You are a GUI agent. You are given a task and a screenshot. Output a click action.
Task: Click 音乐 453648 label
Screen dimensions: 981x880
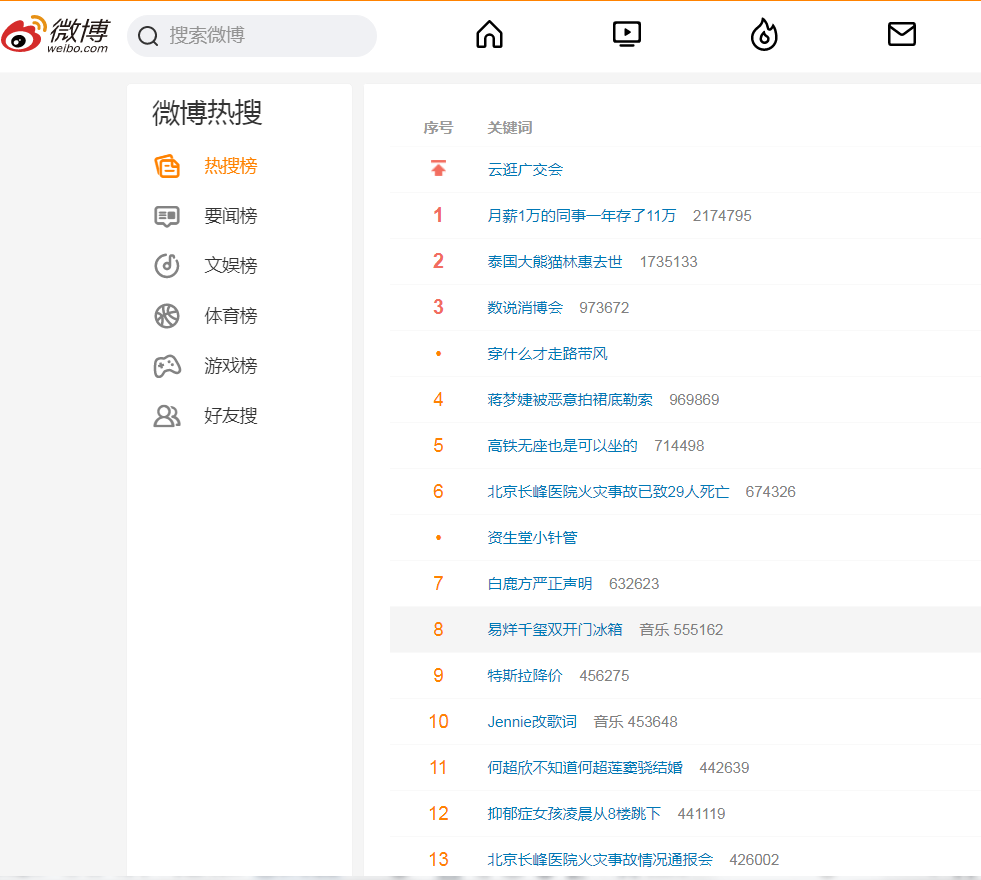pyautogui.click(x=635, y=722)
